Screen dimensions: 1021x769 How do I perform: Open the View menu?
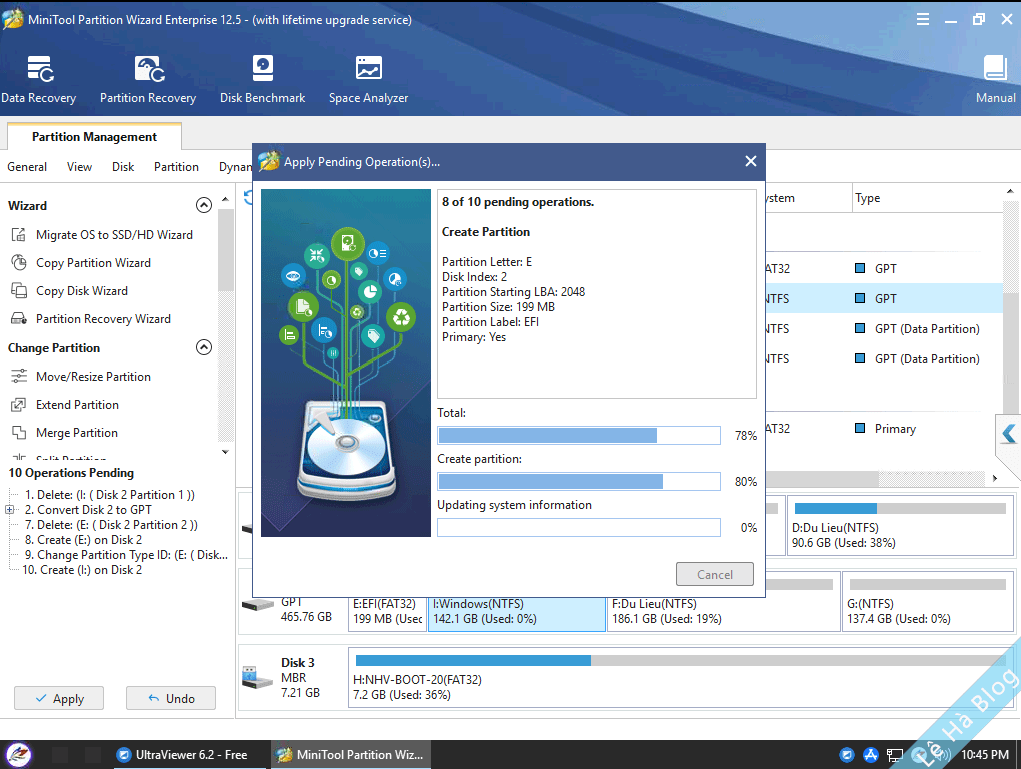pos(79,167)
